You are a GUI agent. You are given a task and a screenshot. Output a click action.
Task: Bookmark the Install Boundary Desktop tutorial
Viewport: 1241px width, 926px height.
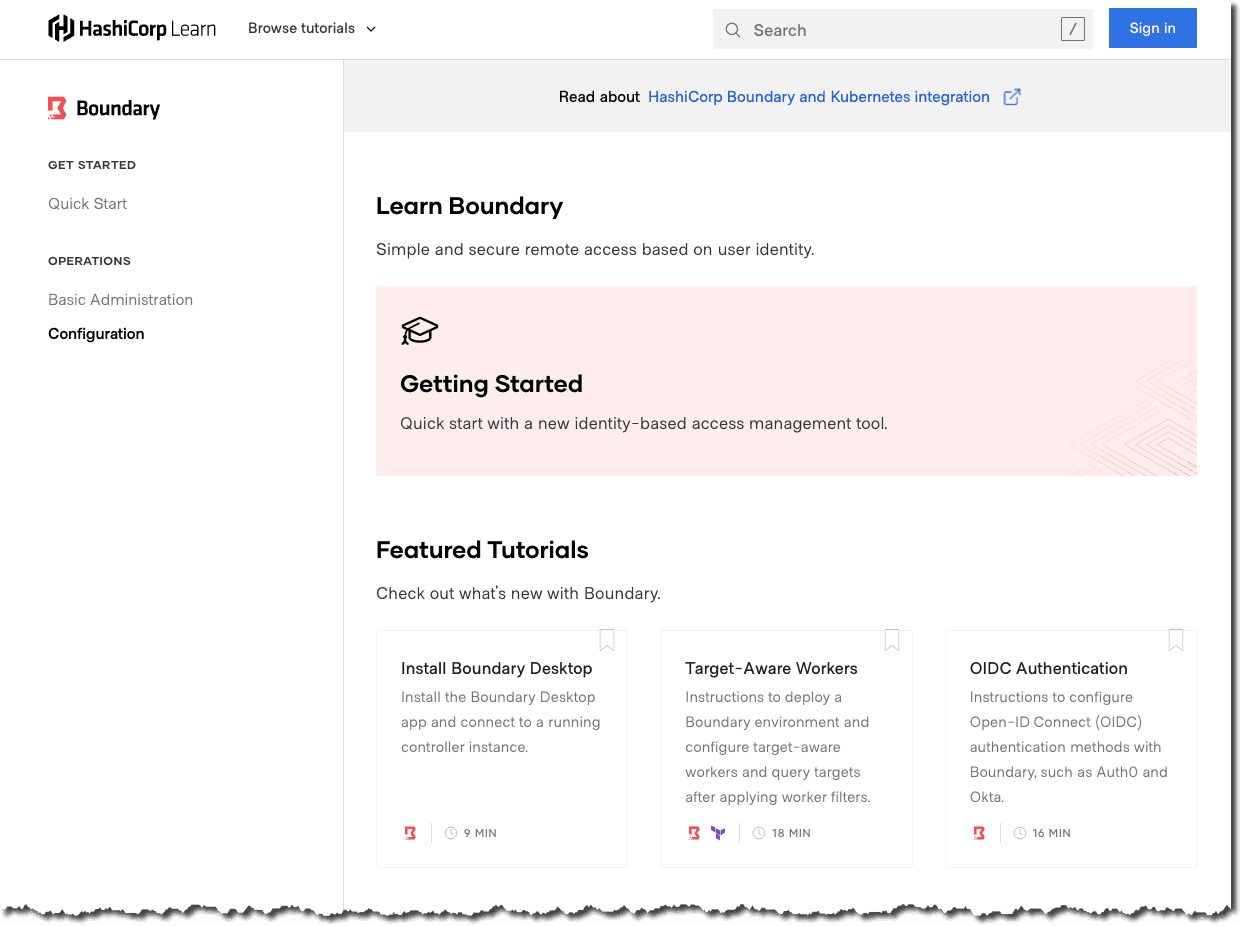[607, 639]
